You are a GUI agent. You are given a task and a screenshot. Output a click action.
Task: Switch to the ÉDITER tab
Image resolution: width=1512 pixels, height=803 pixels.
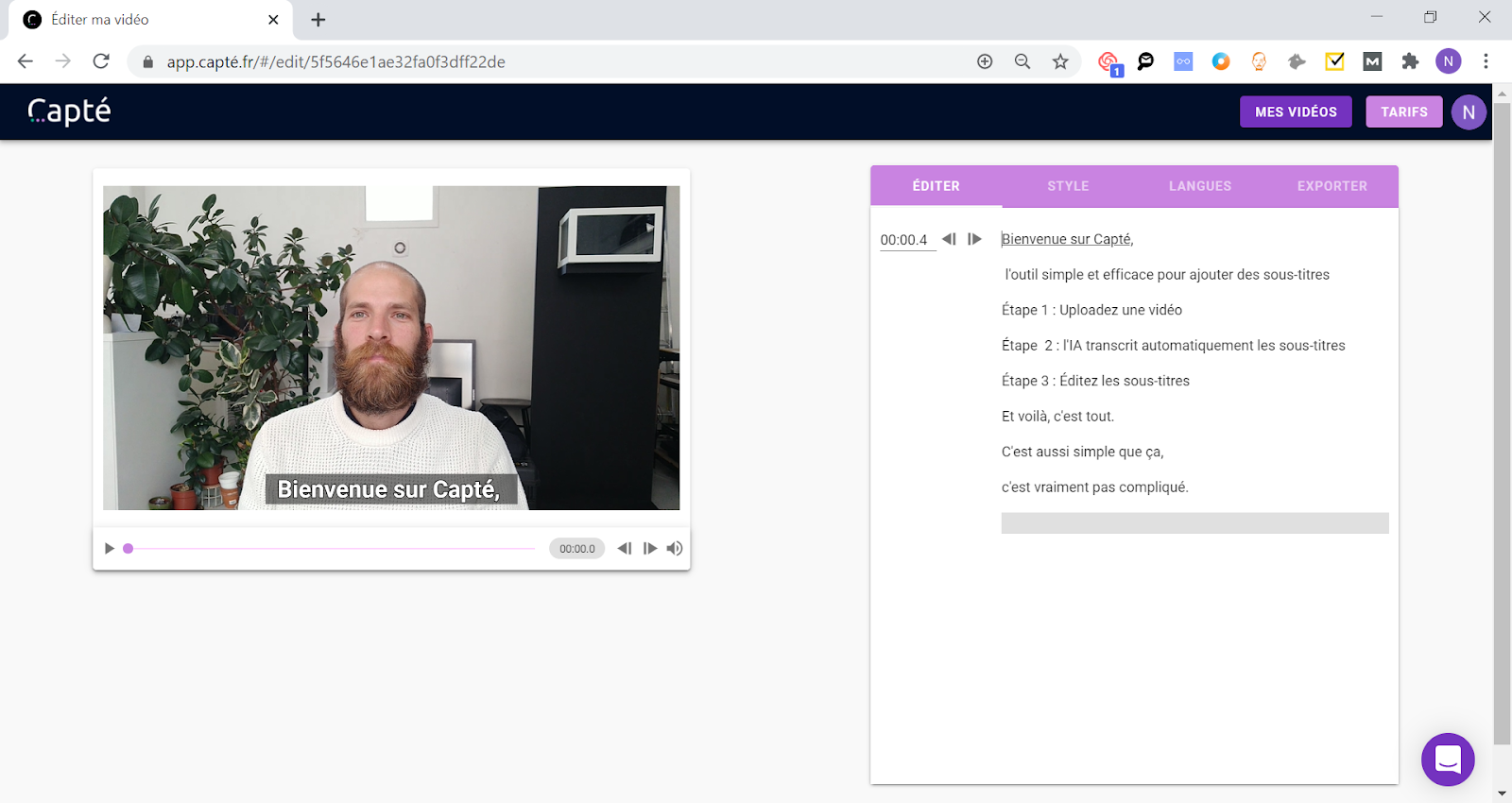936,186
